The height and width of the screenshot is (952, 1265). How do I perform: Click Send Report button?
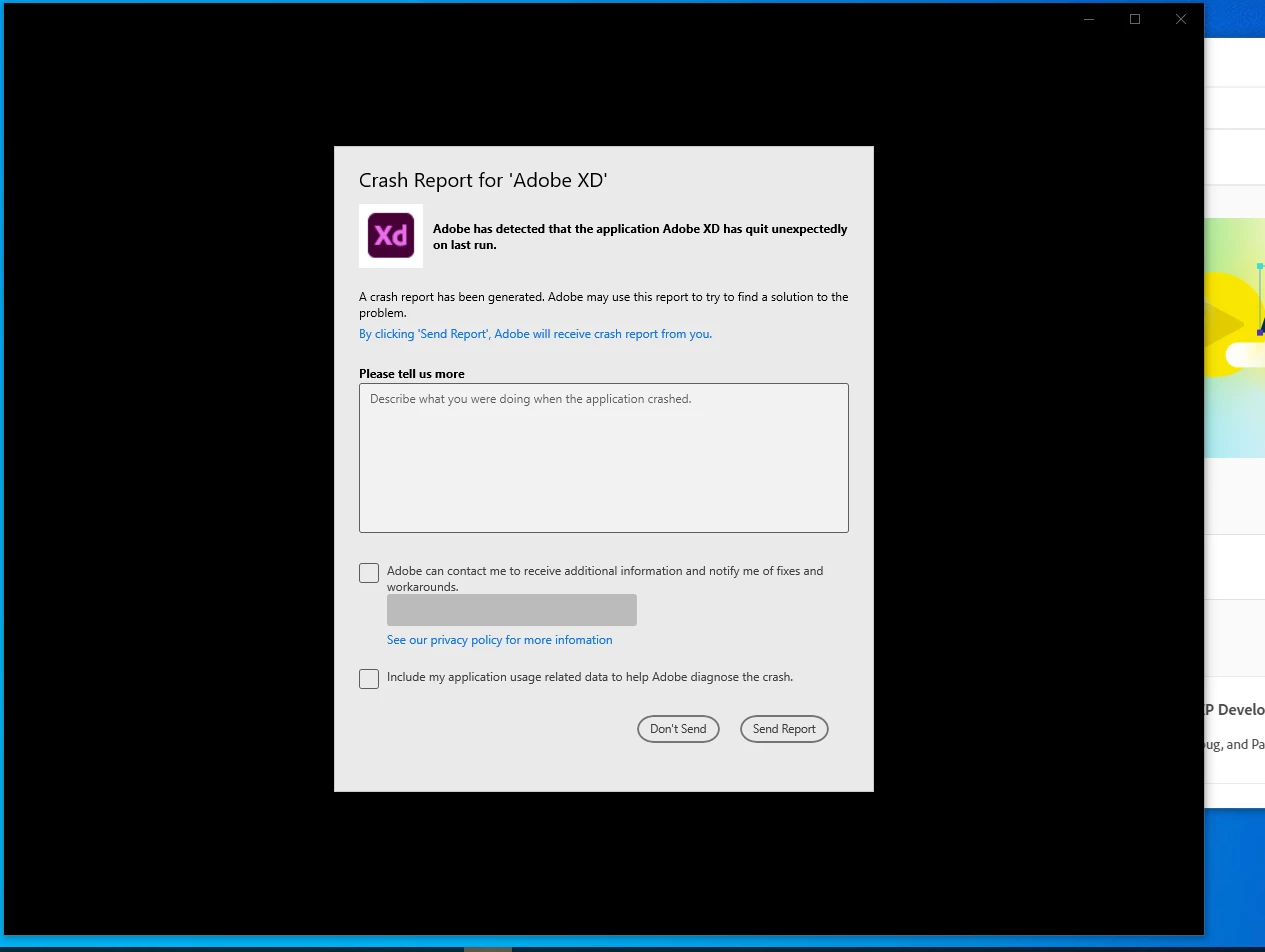784,729
